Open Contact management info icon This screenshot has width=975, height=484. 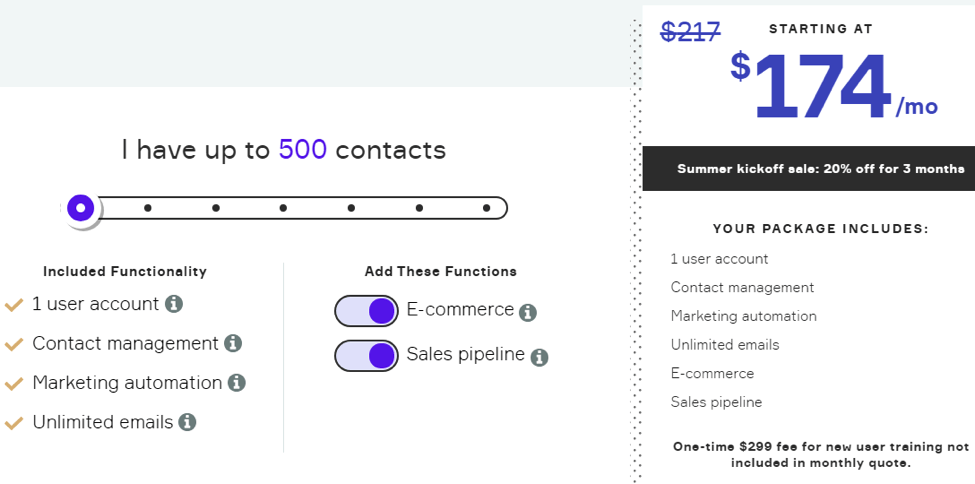click(x=233, y=343)
